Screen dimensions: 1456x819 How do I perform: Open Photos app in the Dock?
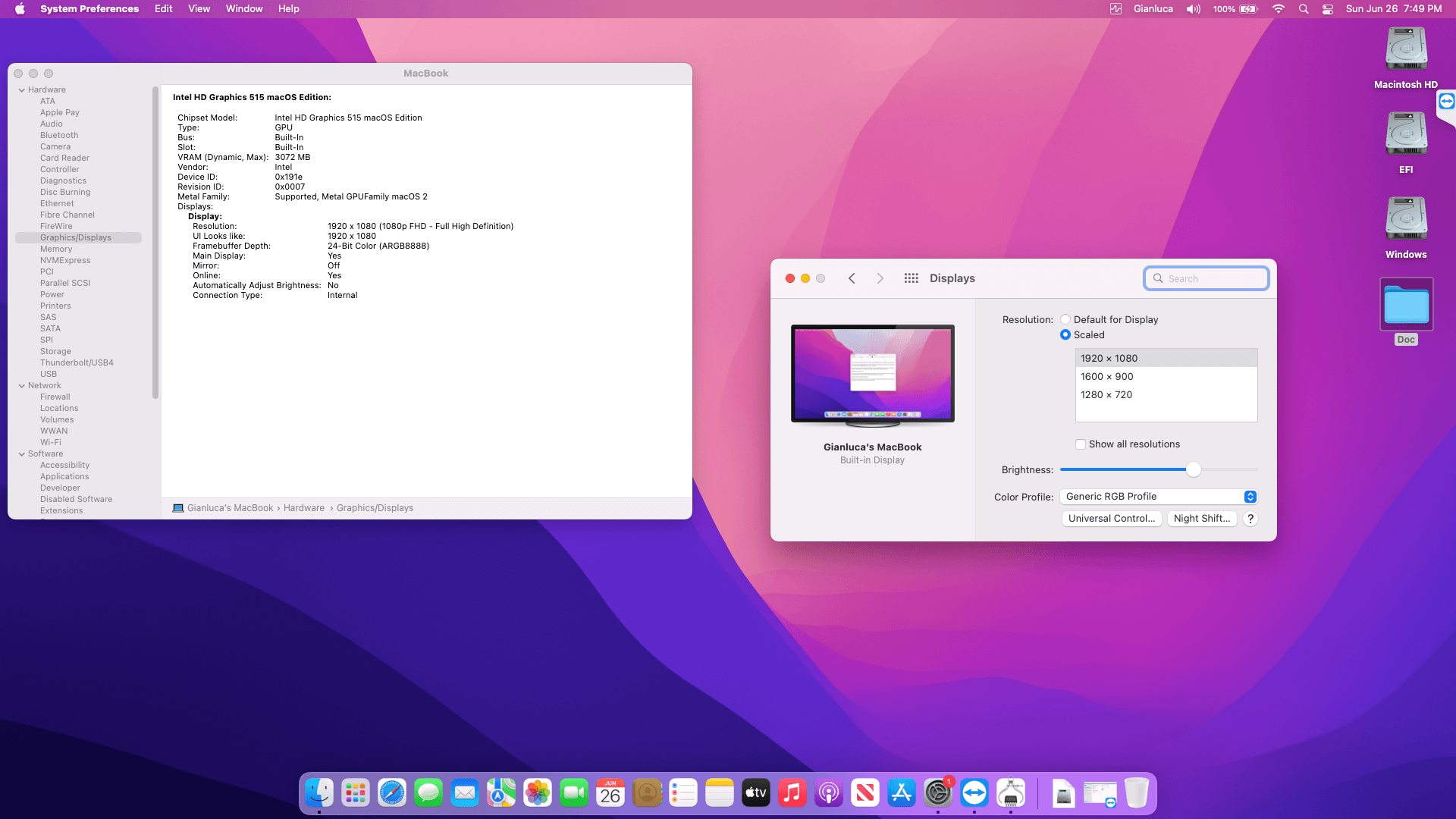tap(538, 793)
